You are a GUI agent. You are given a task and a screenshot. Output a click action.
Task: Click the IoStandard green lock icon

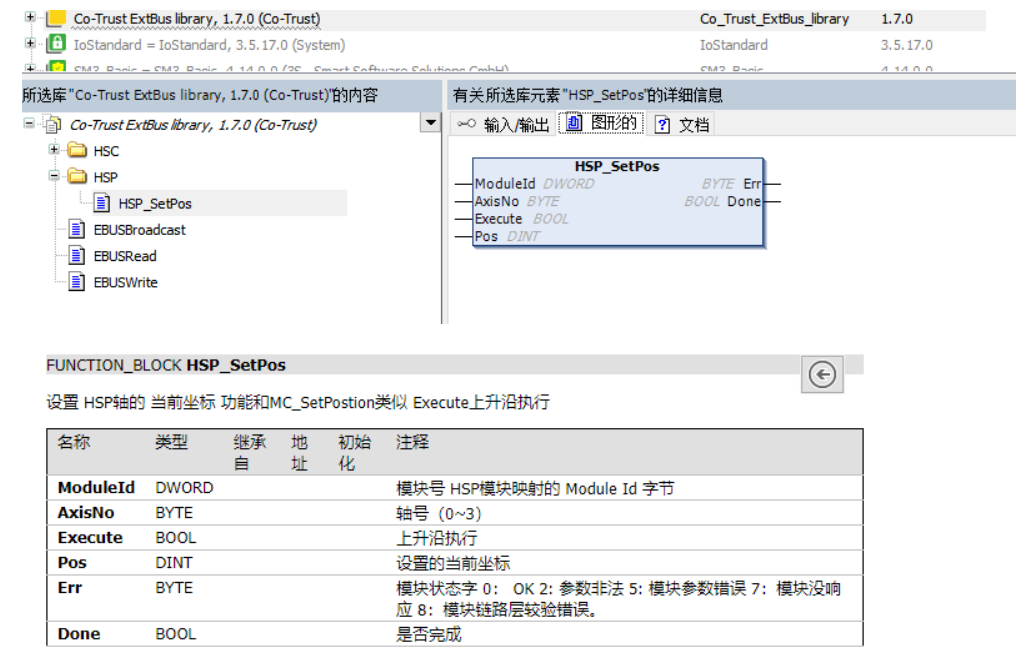pyautogui.click(x=56, y=44)
